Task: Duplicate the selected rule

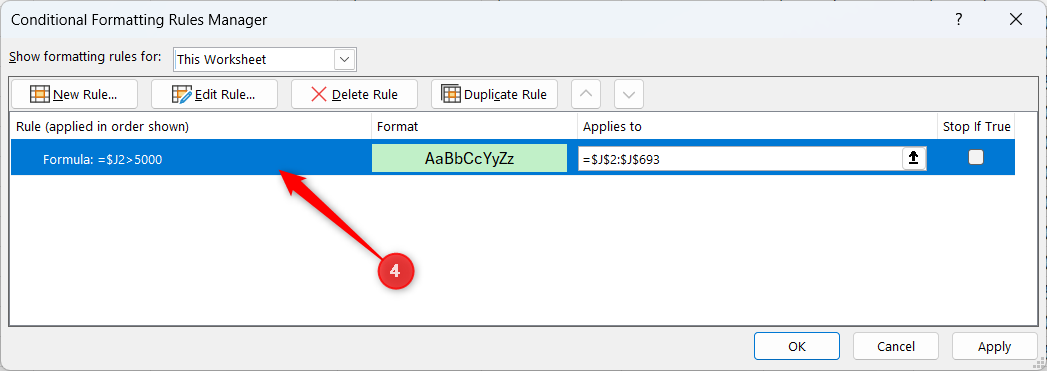Action: point(495,94)
